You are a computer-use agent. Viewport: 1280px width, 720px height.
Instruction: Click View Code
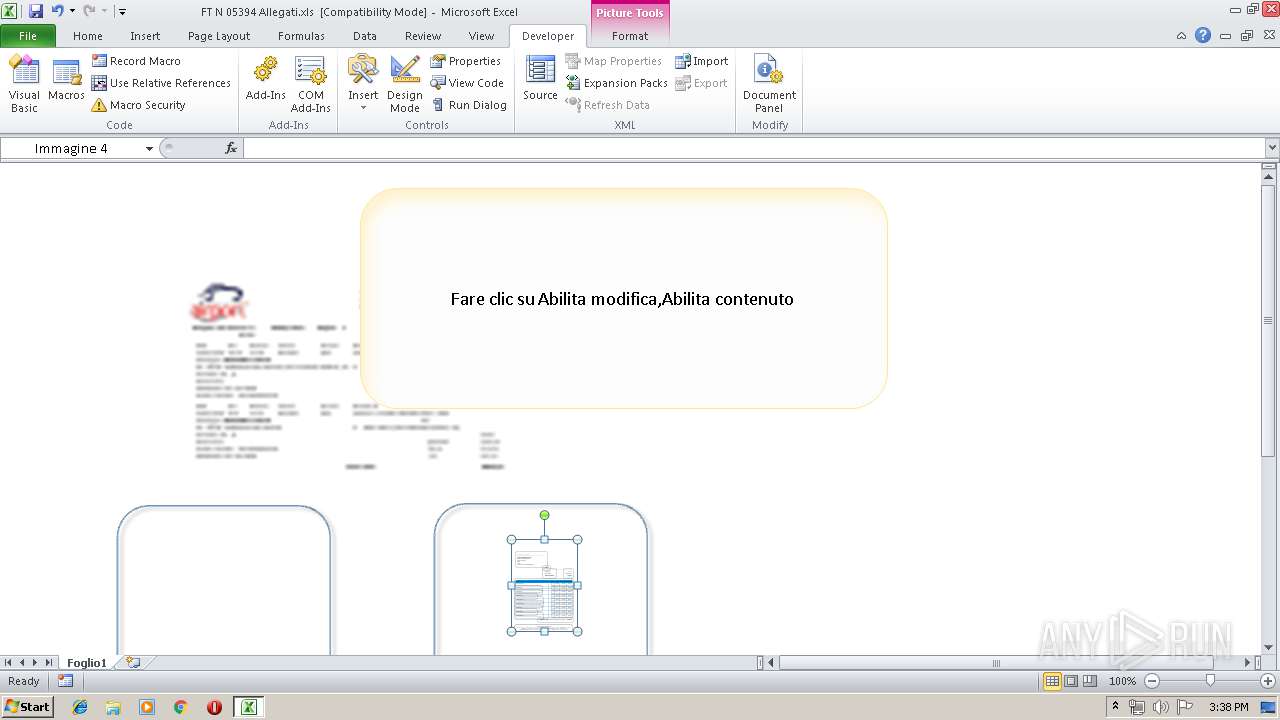tap(467, 83)
